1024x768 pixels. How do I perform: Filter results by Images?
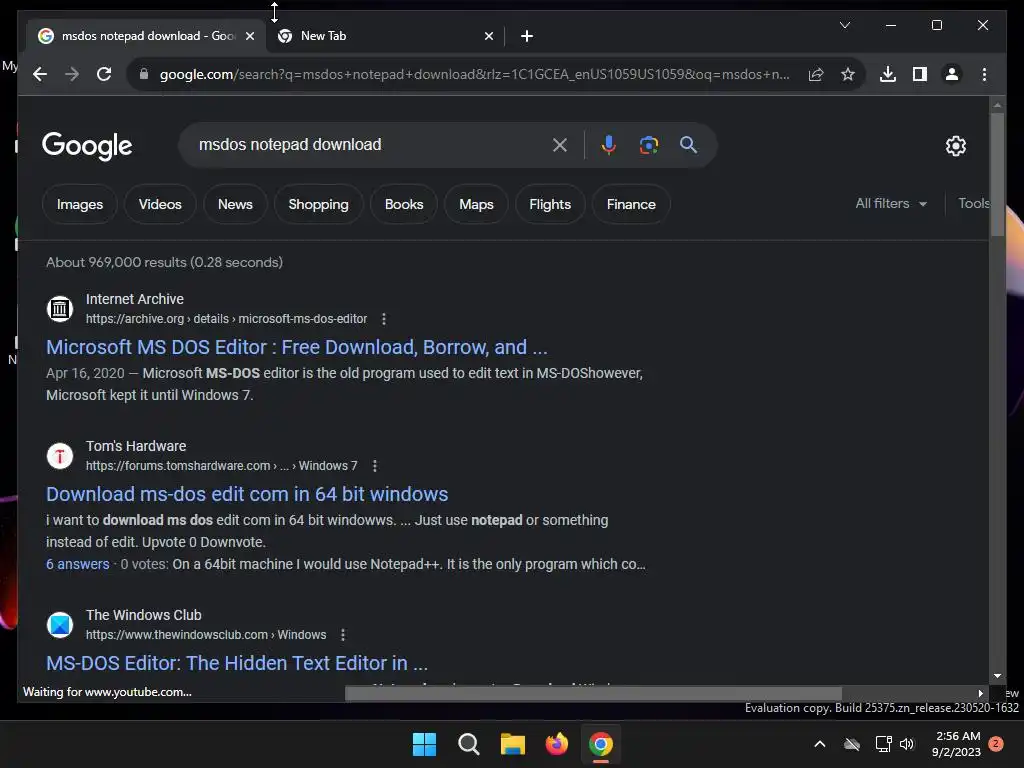click(x=80, y=204)
